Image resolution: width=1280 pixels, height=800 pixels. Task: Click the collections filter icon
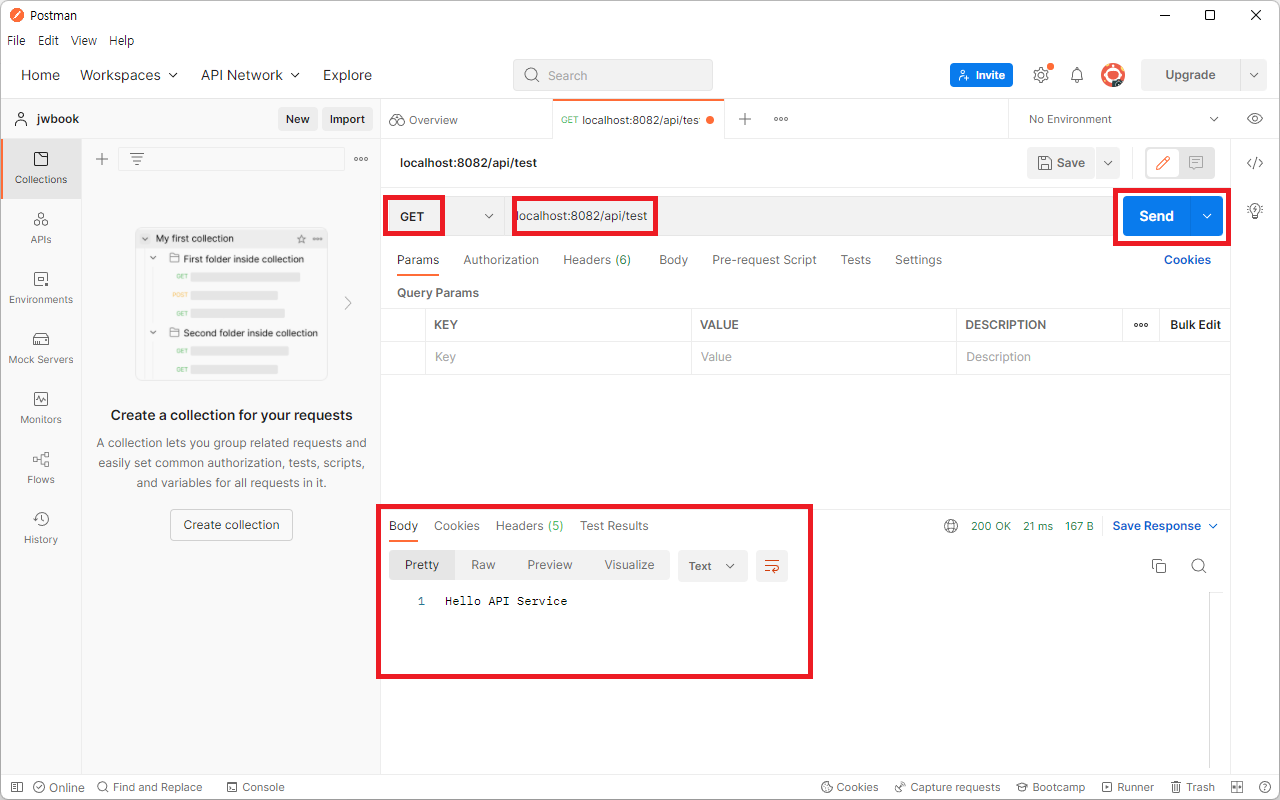(x=137, y=159)
